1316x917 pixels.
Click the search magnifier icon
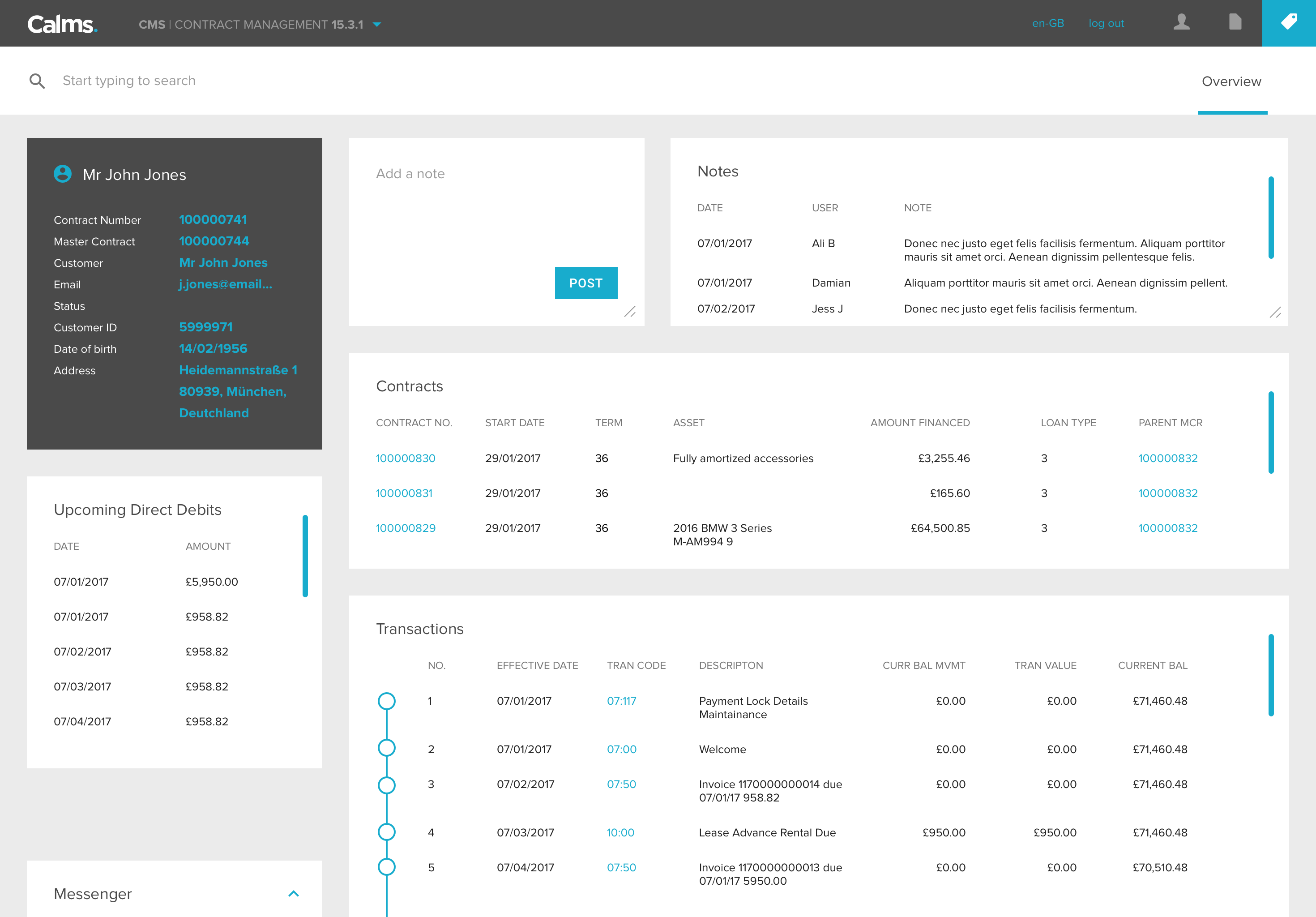[x=37, y=81]
